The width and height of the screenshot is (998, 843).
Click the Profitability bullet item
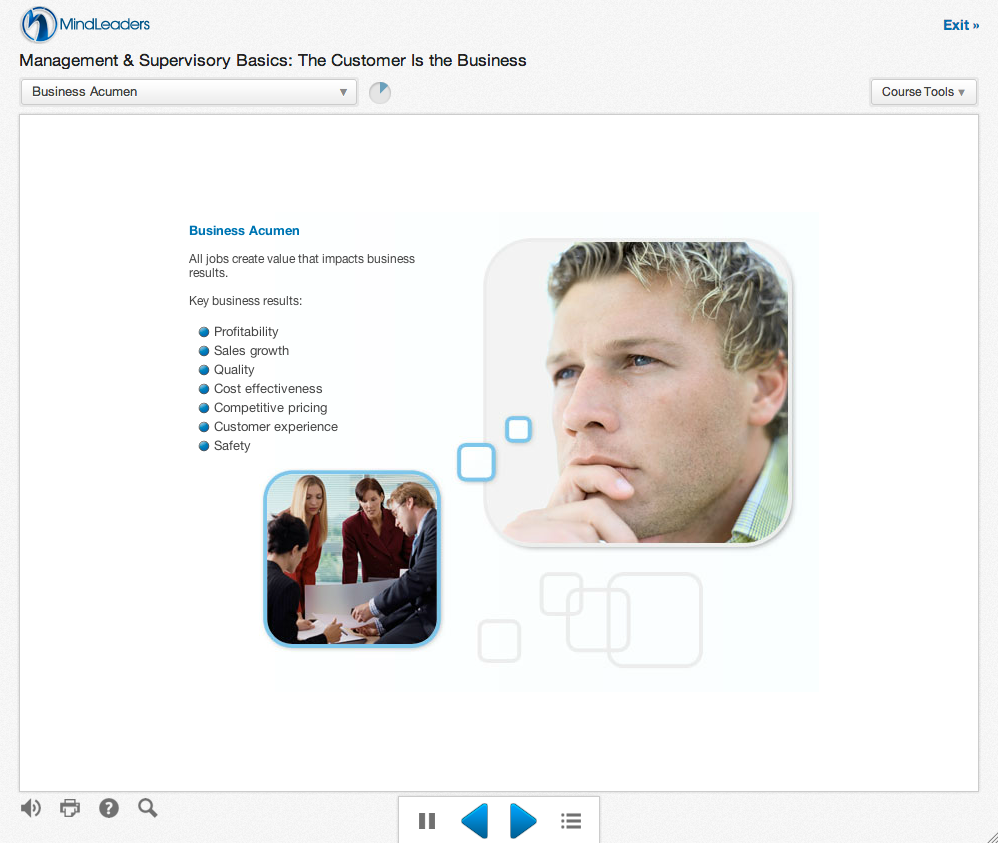(x=246, y=332)
